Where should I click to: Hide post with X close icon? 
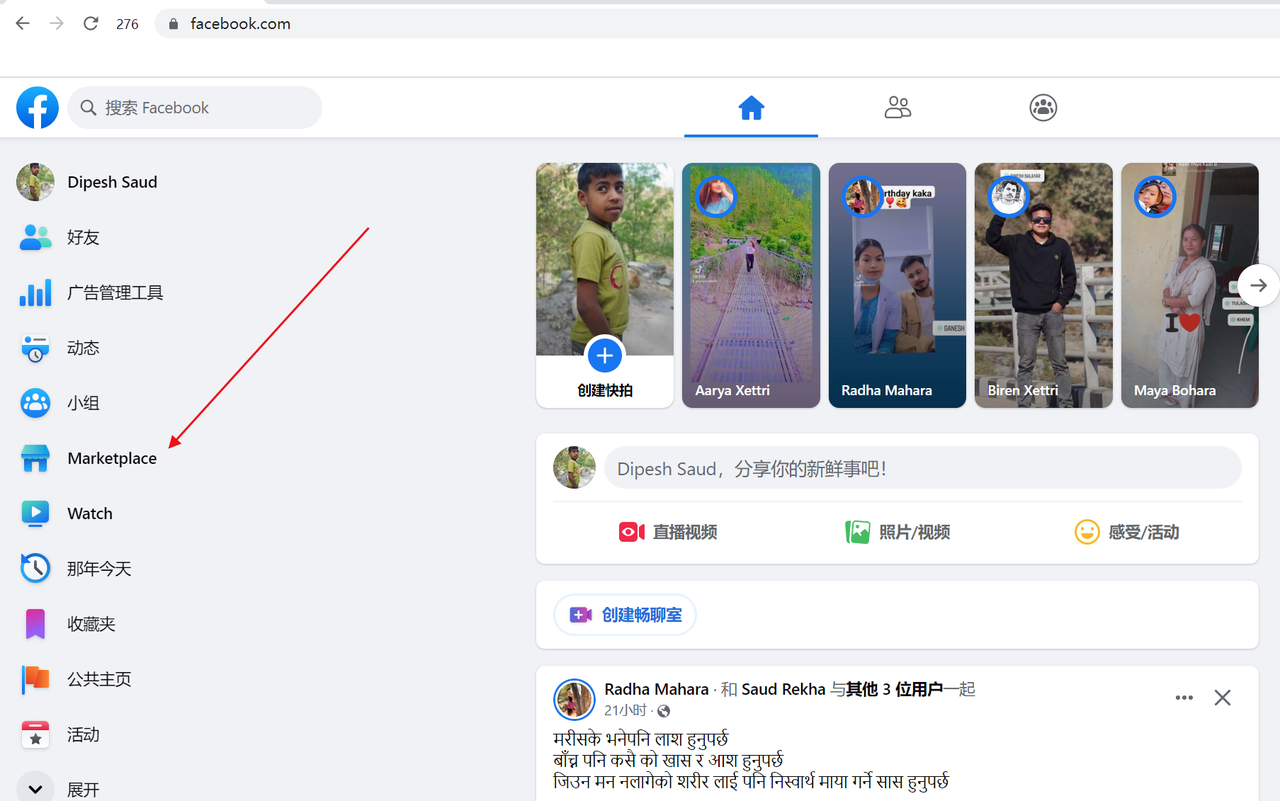point(1222,697)
